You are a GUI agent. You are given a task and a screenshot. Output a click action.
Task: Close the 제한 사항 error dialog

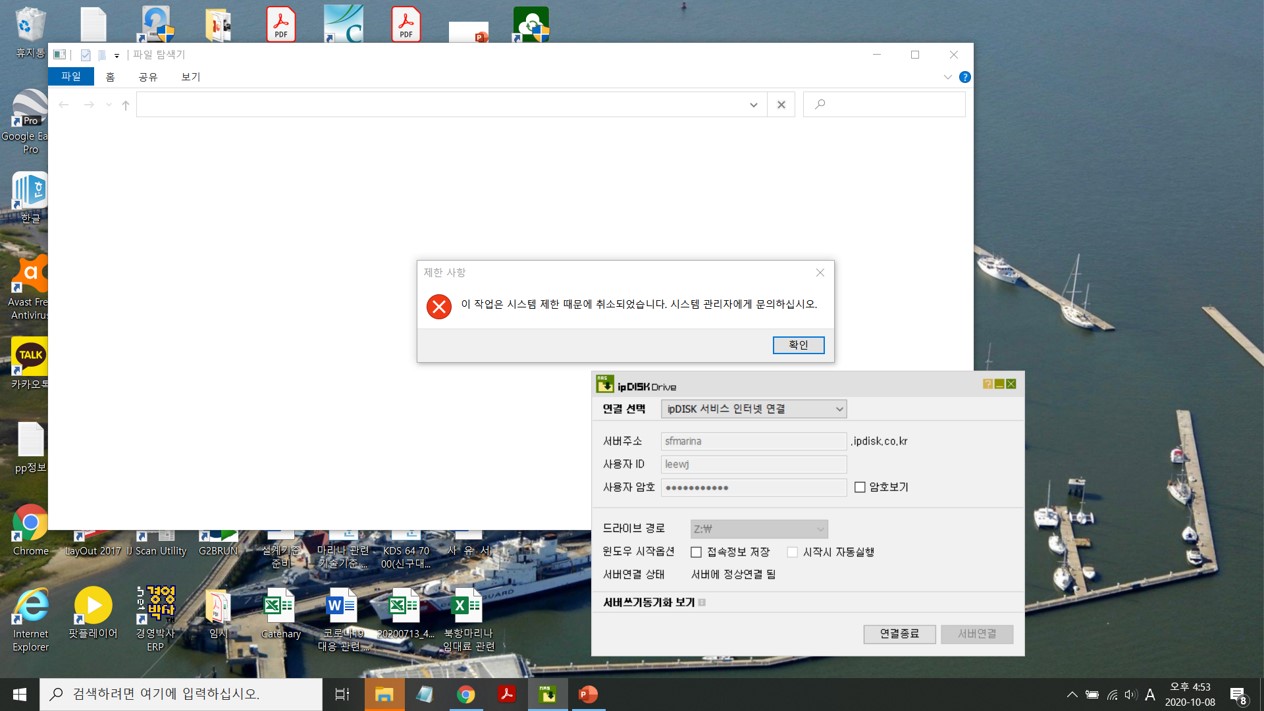(x=820, y=272)
